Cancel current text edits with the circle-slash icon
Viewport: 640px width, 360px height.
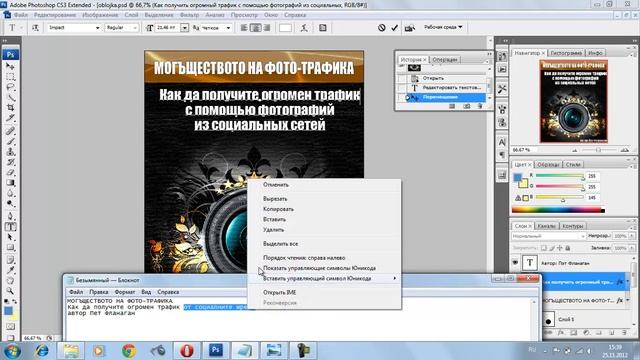click(382, 28)
